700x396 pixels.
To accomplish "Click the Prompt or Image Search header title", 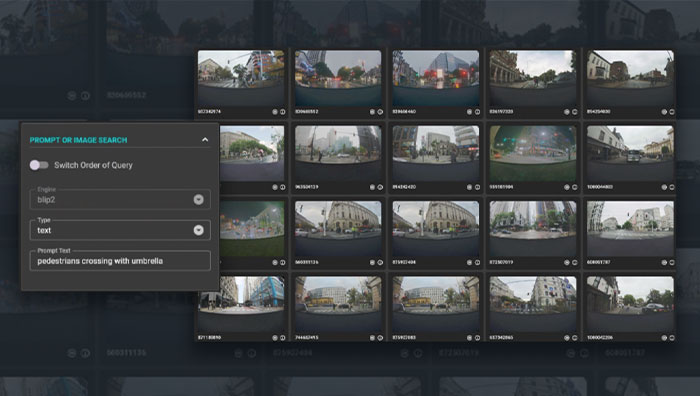I will (79, 140).
